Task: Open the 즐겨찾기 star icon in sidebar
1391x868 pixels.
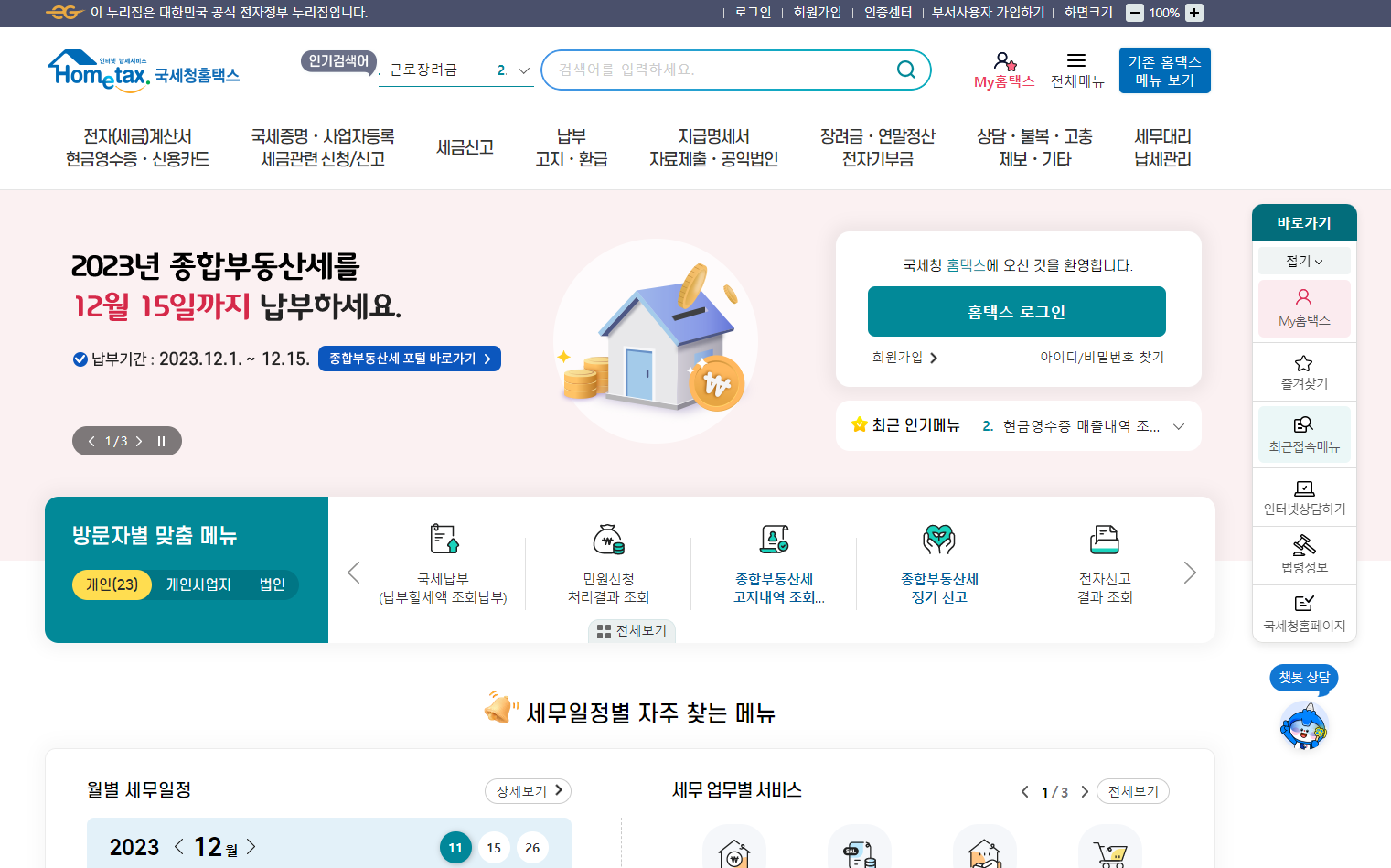Action: click(1304, 370)
